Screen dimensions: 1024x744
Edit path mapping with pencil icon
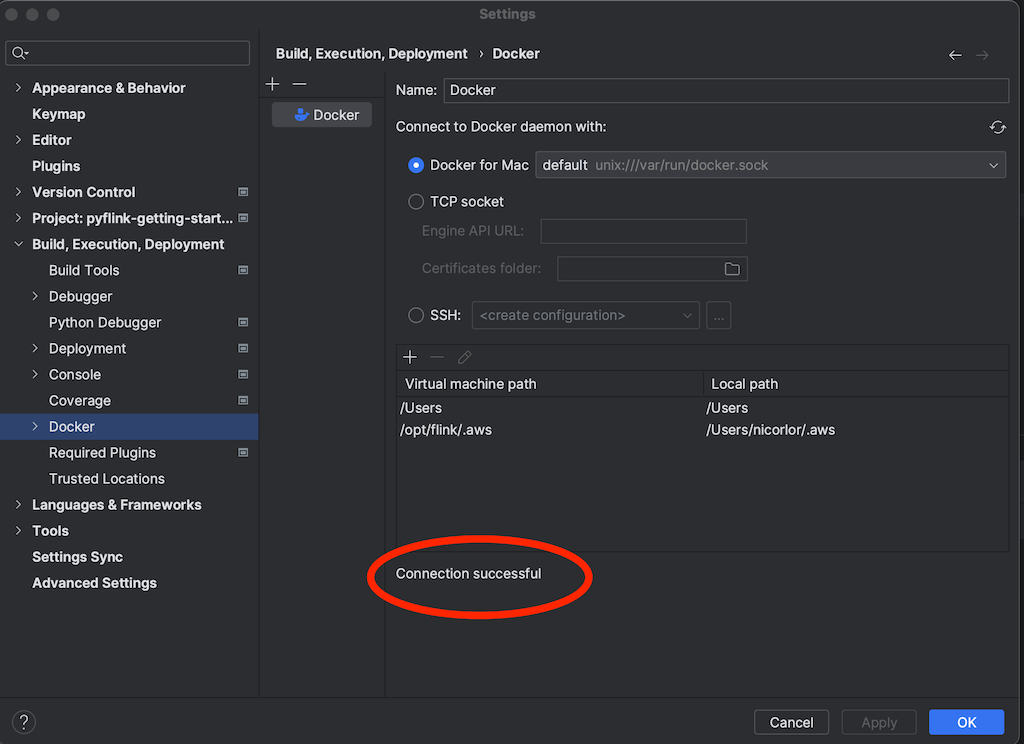[x=464, y=357]
